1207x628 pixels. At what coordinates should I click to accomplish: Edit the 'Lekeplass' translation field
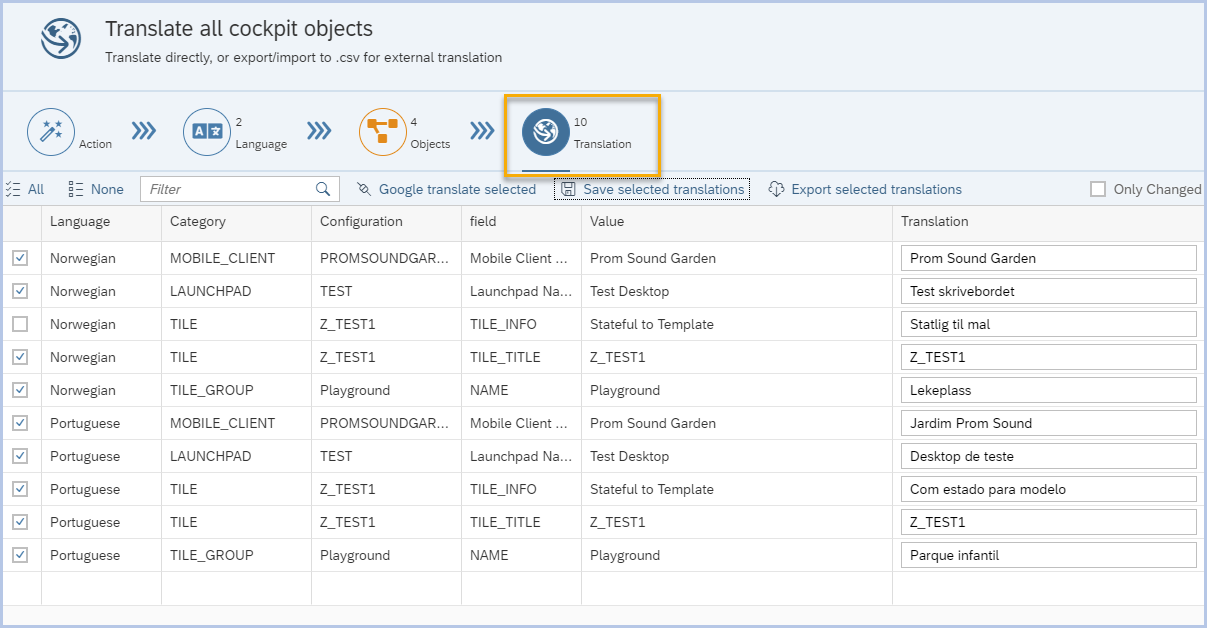1047,390
